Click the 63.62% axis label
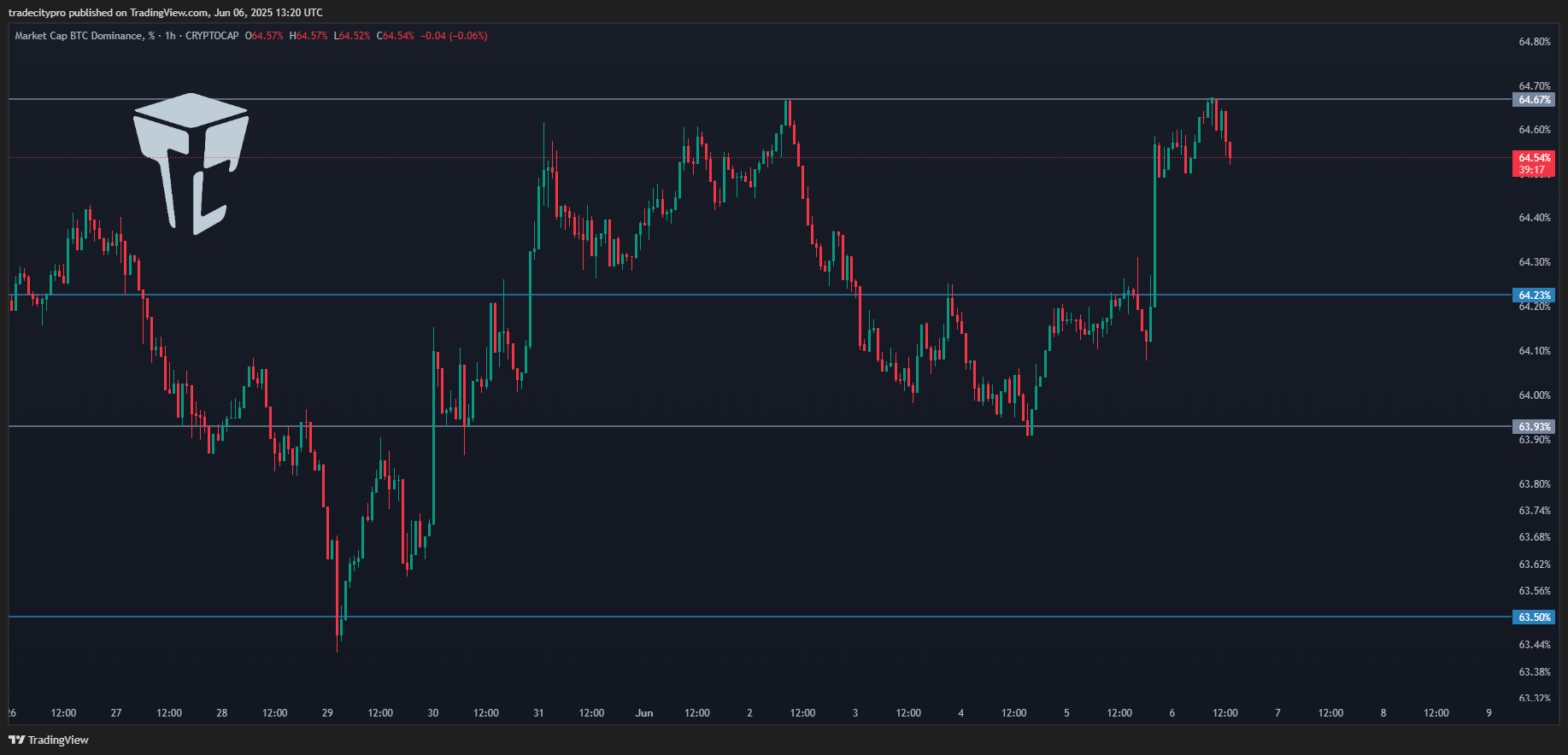 tap(1535, 565)
